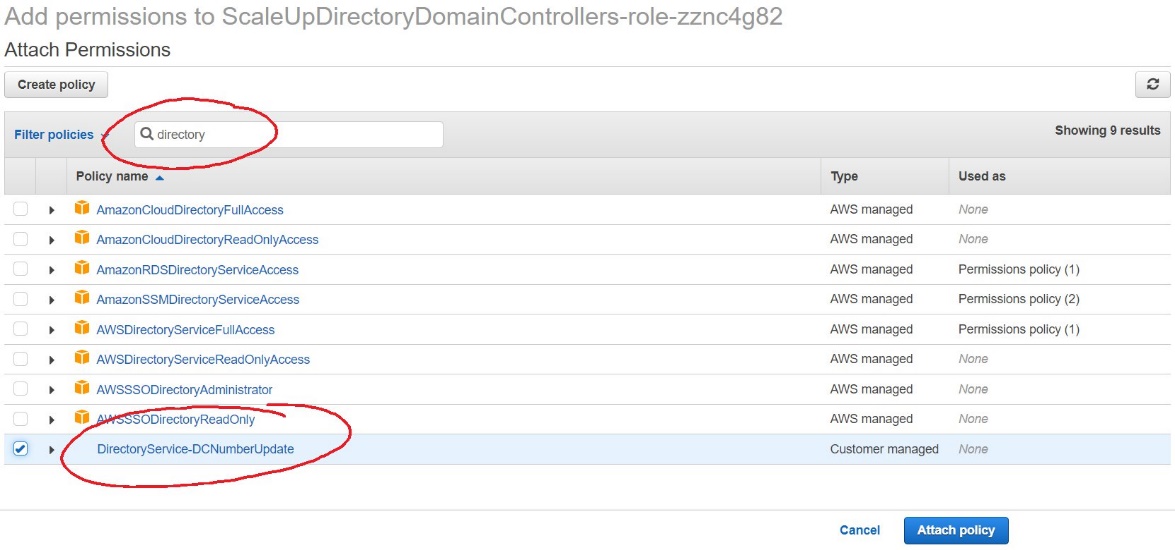Click 'Permissions policy (2)' in AmazonSSMDirectoryServiceAccess row
Screen dimensions: 1175x550
tap(1018, 299)
